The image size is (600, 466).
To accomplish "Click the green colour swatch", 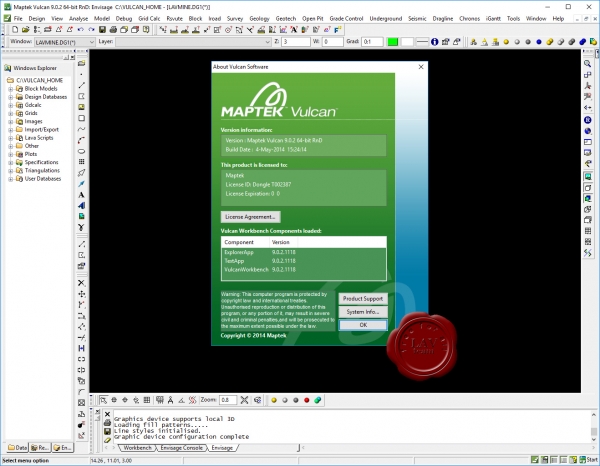I will [x=393, y=42].
